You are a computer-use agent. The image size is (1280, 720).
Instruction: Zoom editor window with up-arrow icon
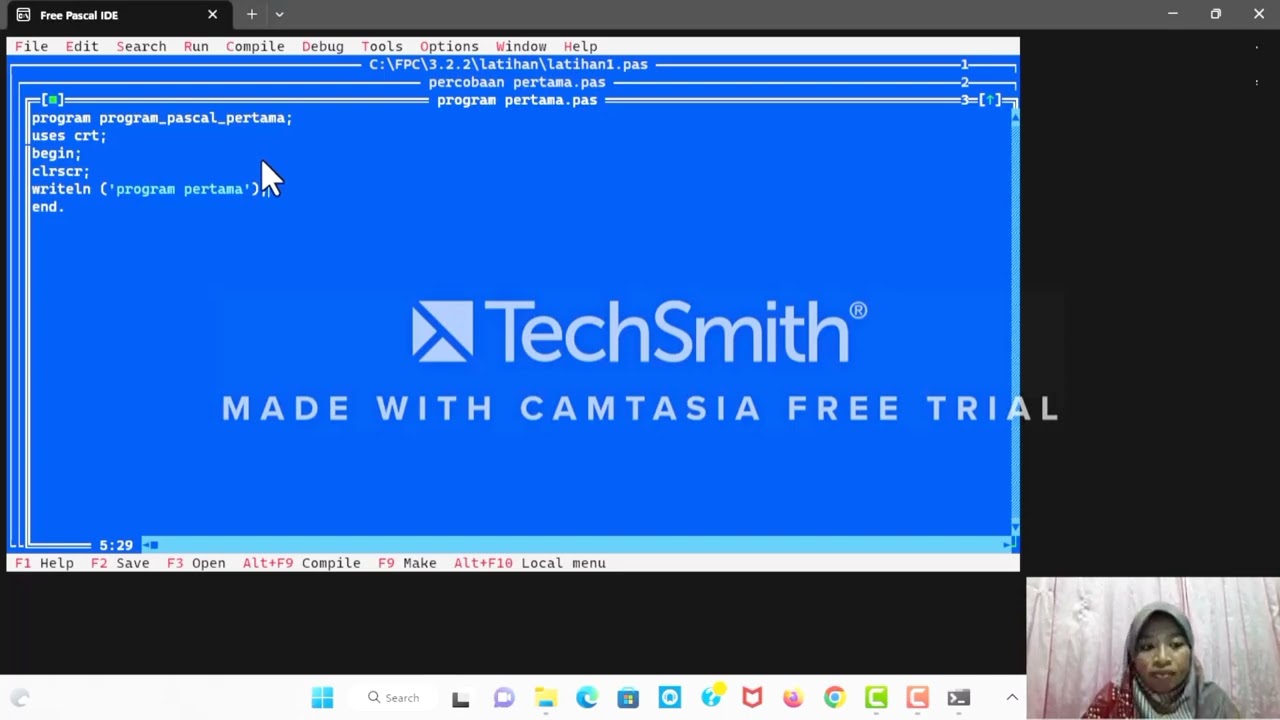(x=989, y=100)
